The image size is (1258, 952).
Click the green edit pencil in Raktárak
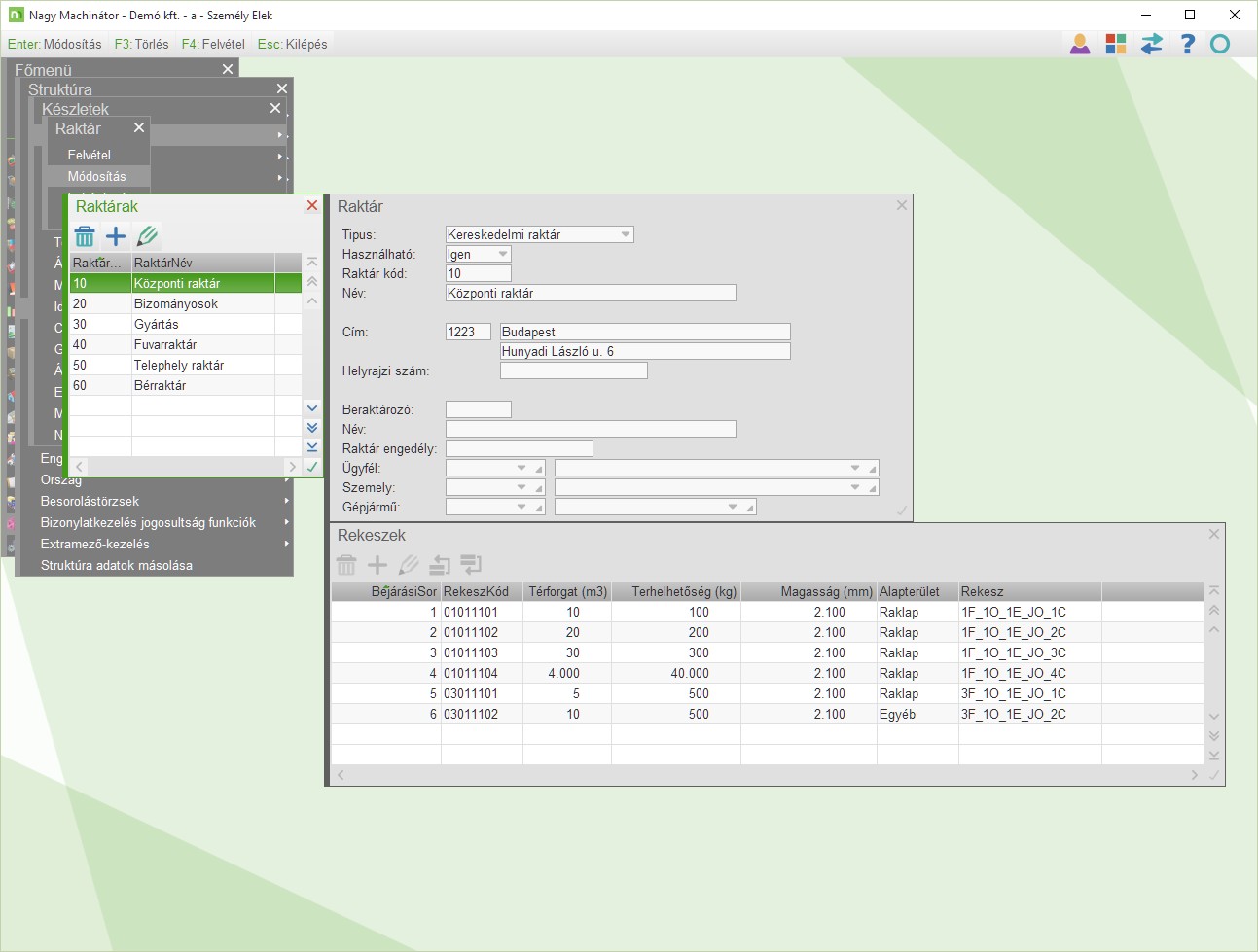(x=147, y=236)
